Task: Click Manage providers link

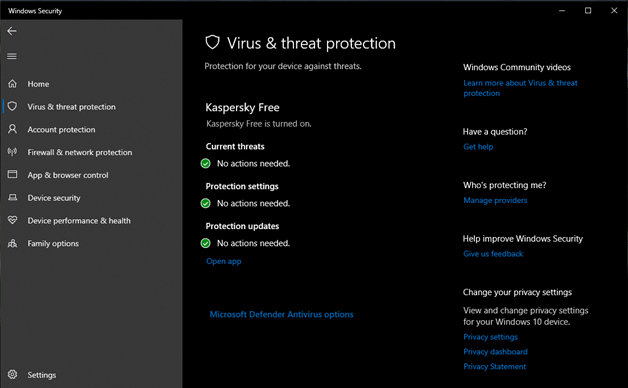Action: tap(495, 200)
